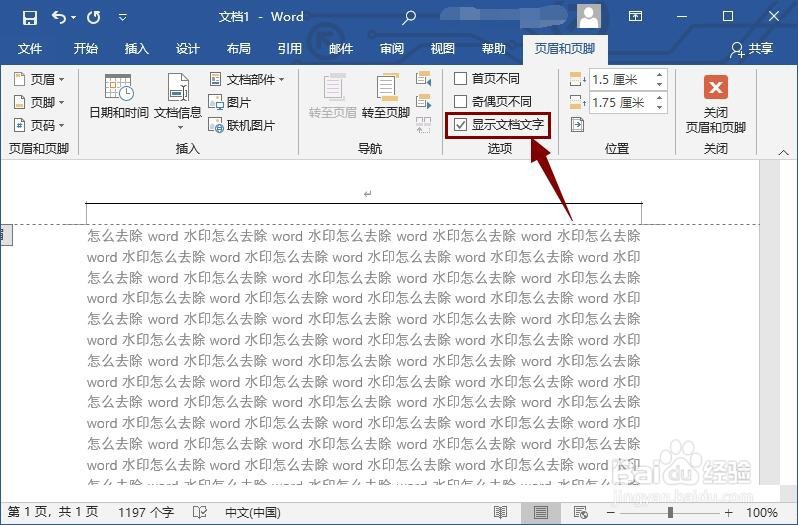Collapse the ribbon with the chevron
This screenshot has height=525, width=798.
click(783, 152)
